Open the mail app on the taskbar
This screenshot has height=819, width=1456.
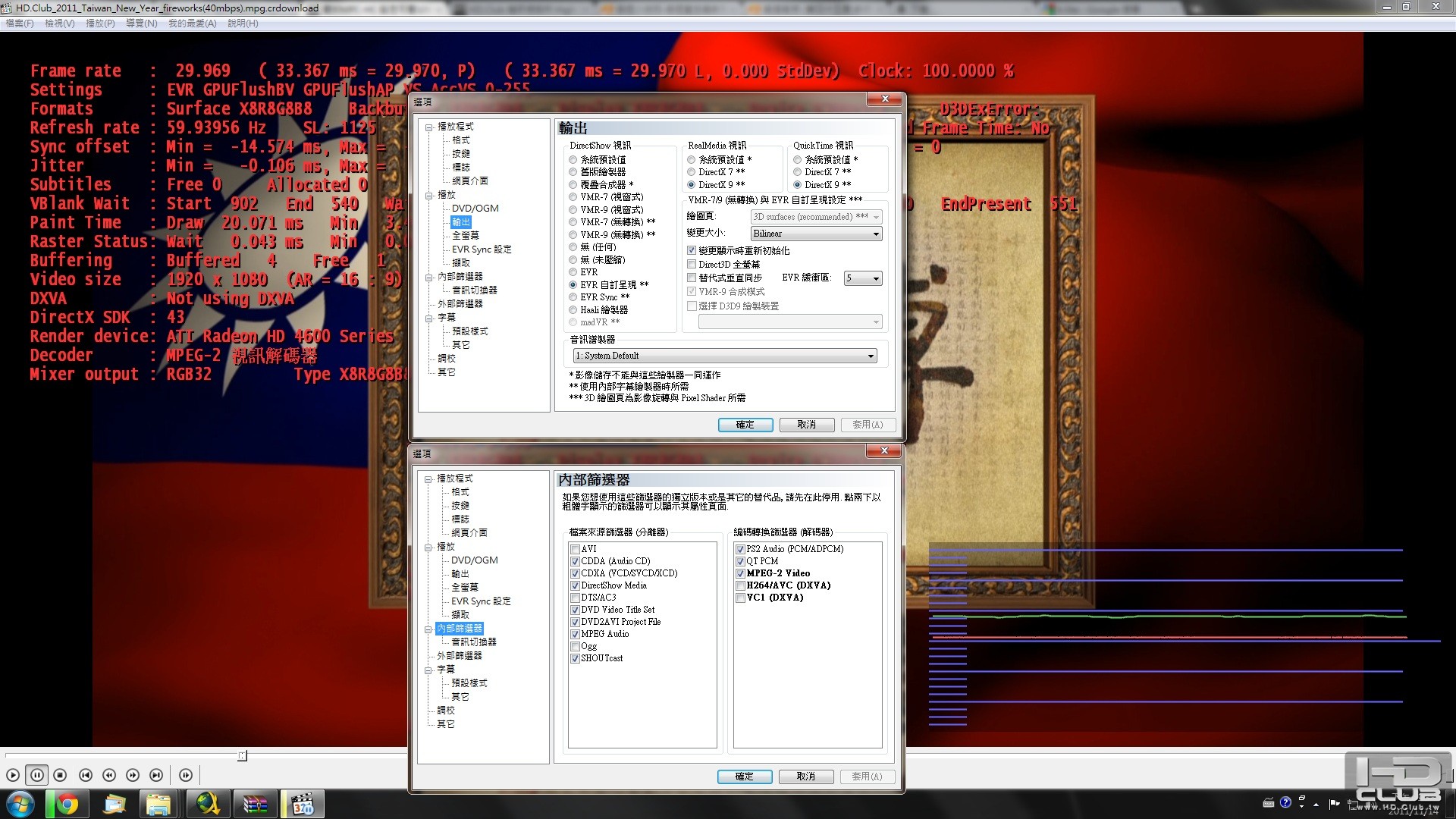114,804
